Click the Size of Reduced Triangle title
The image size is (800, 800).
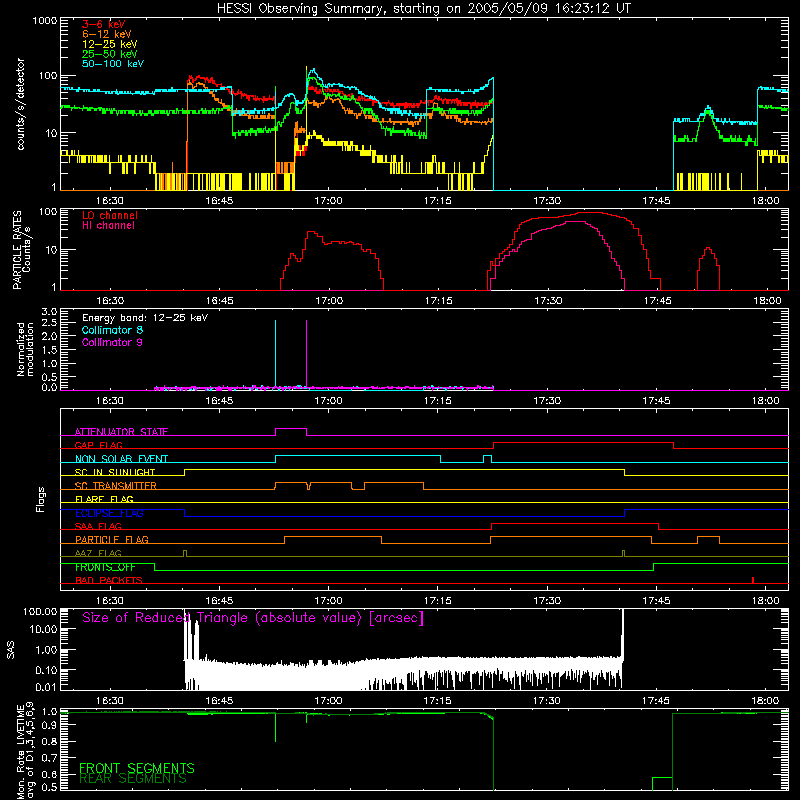(x=253, y=618)
